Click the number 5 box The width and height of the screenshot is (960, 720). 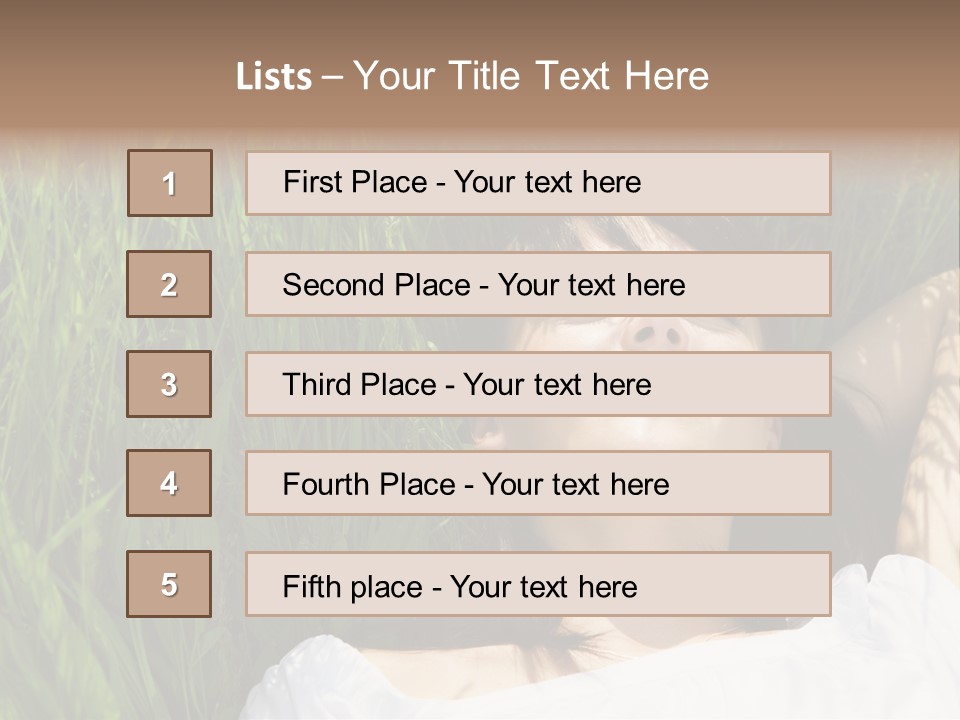[169, 584]
